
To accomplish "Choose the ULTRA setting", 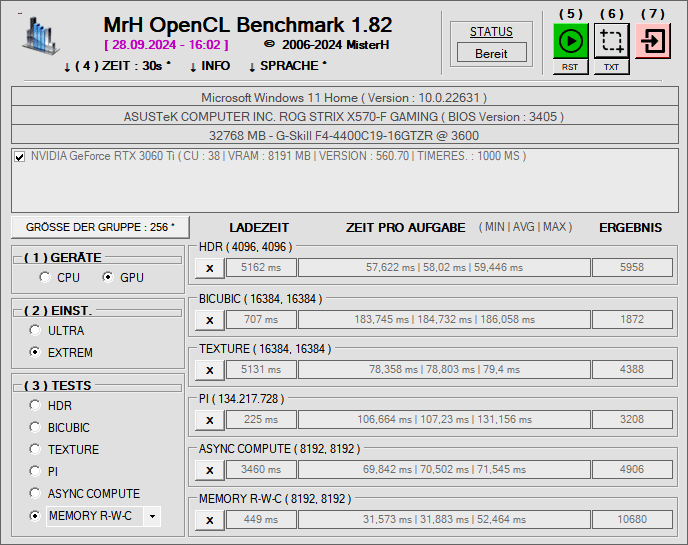I will coord(35,330).
